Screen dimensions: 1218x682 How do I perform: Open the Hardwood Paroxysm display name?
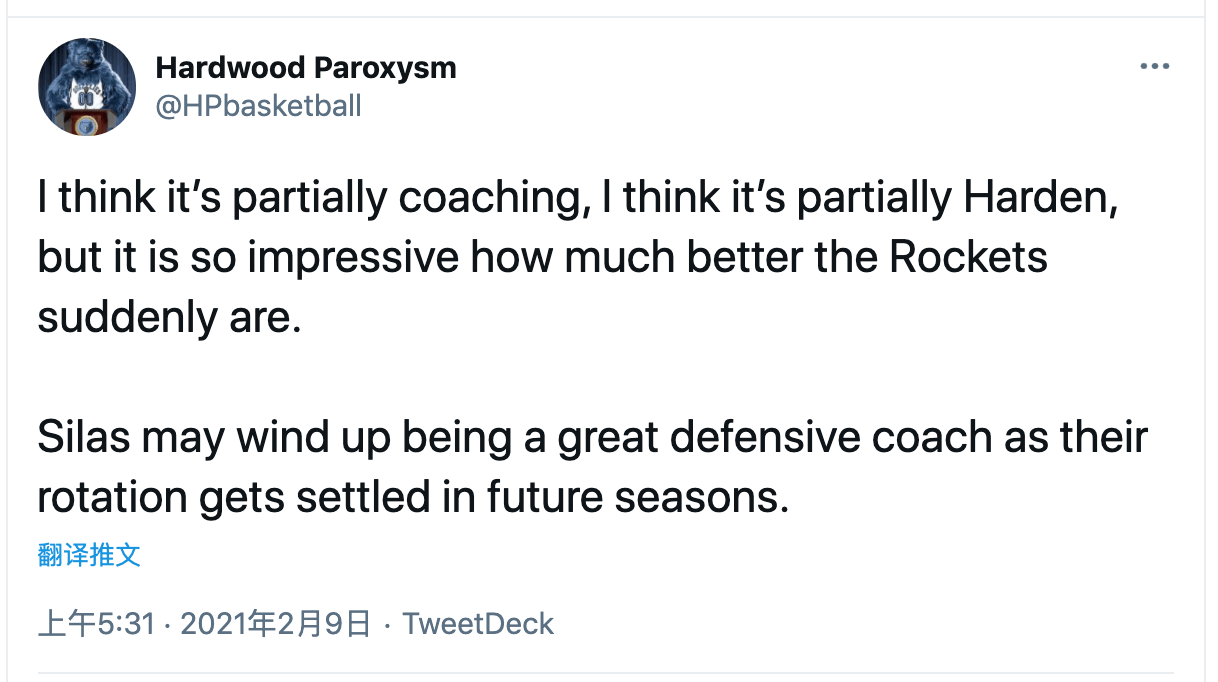pos(306,68)
